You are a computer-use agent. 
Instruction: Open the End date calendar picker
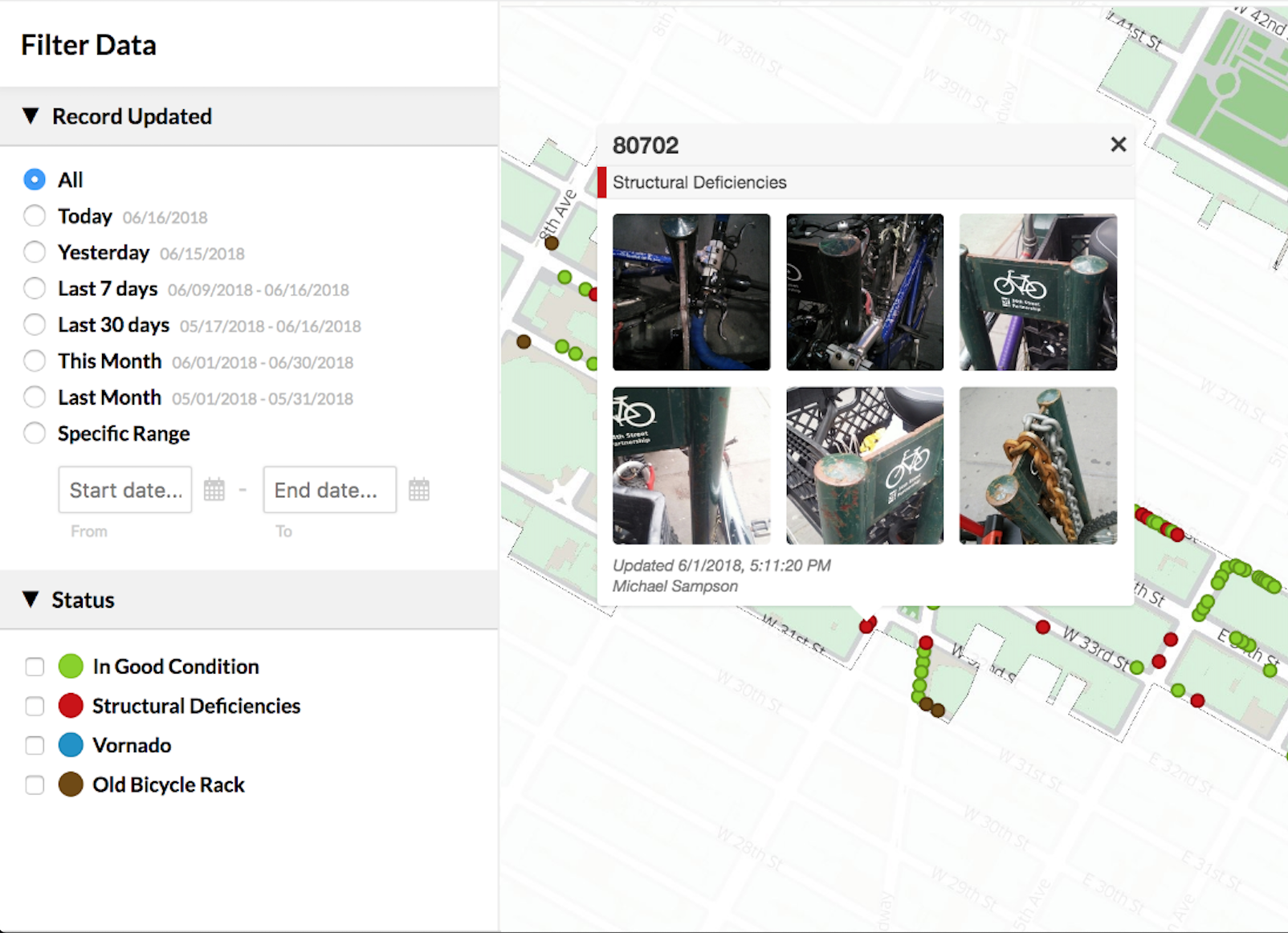(x=419, y=489)
